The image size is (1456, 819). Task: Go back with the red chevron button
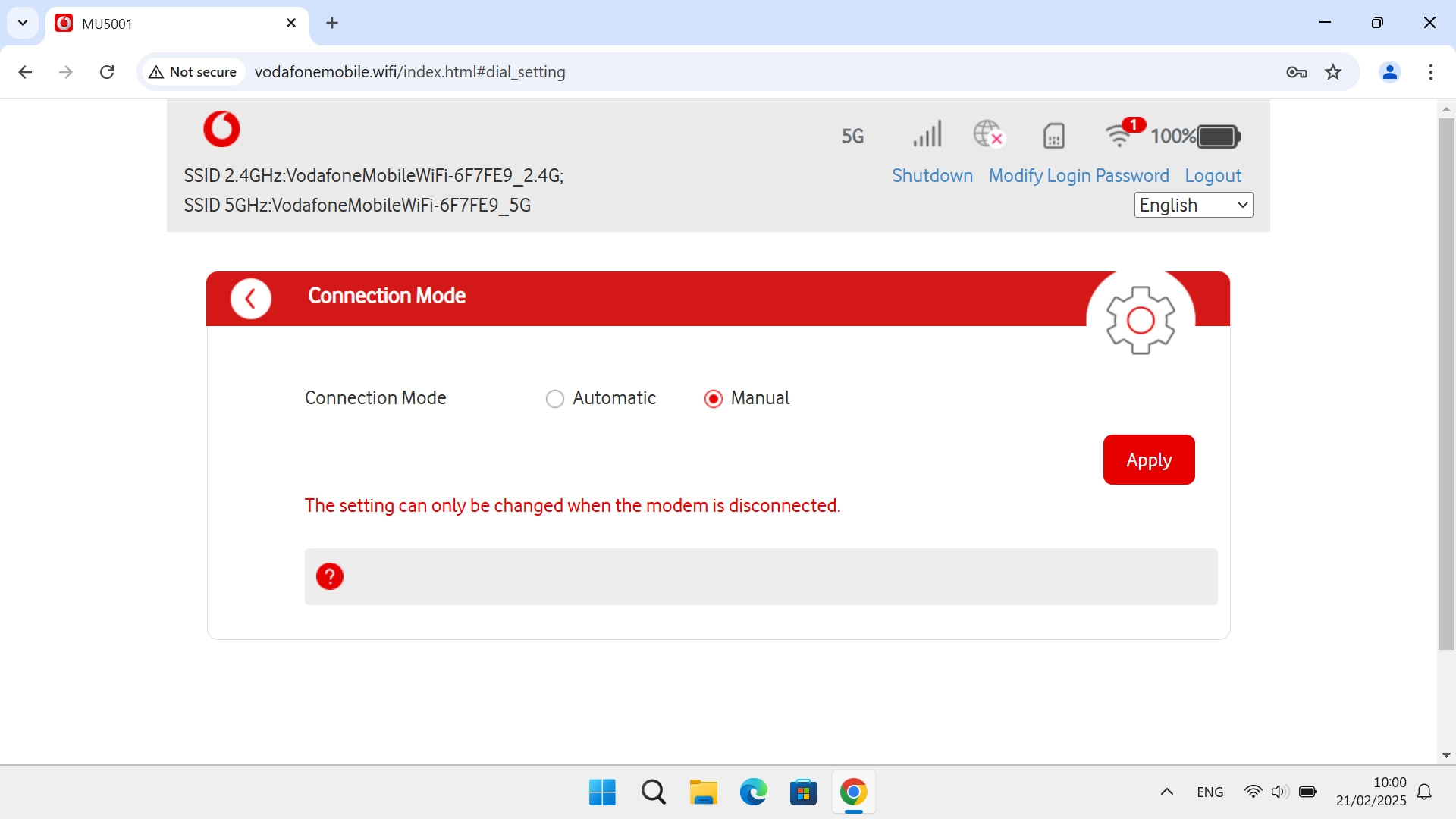(x=250, y=299)
